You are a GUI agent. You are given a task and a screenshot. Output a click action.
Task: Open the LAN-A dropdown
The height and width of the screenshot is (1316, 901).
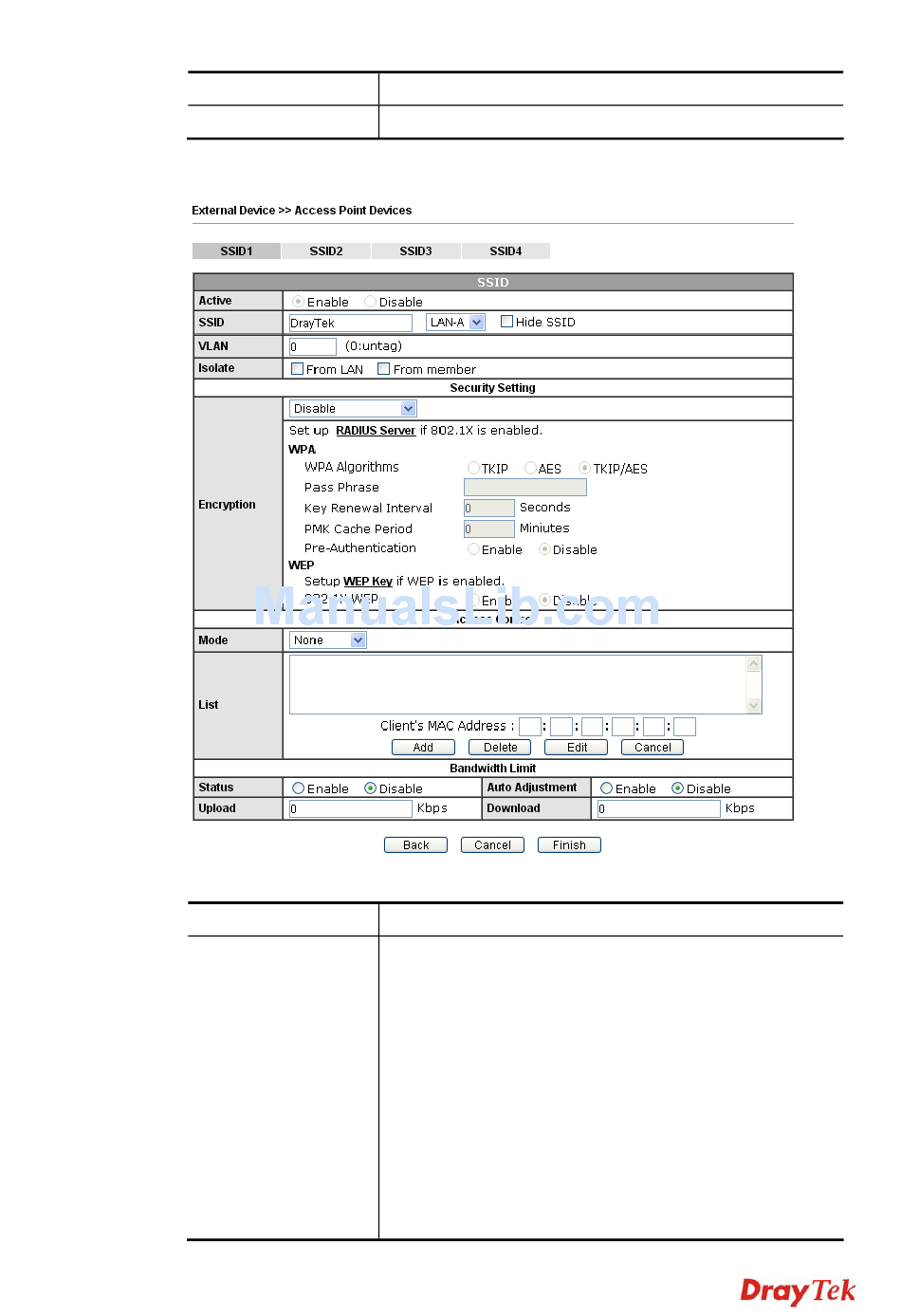click(455, 323)
